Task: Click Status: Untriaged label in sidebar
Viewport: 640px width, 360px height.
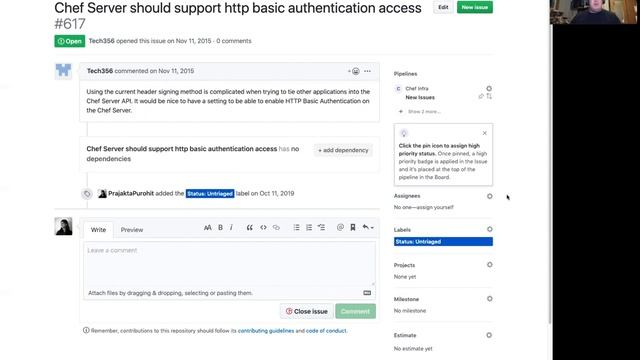Action: tap(443, 242)
